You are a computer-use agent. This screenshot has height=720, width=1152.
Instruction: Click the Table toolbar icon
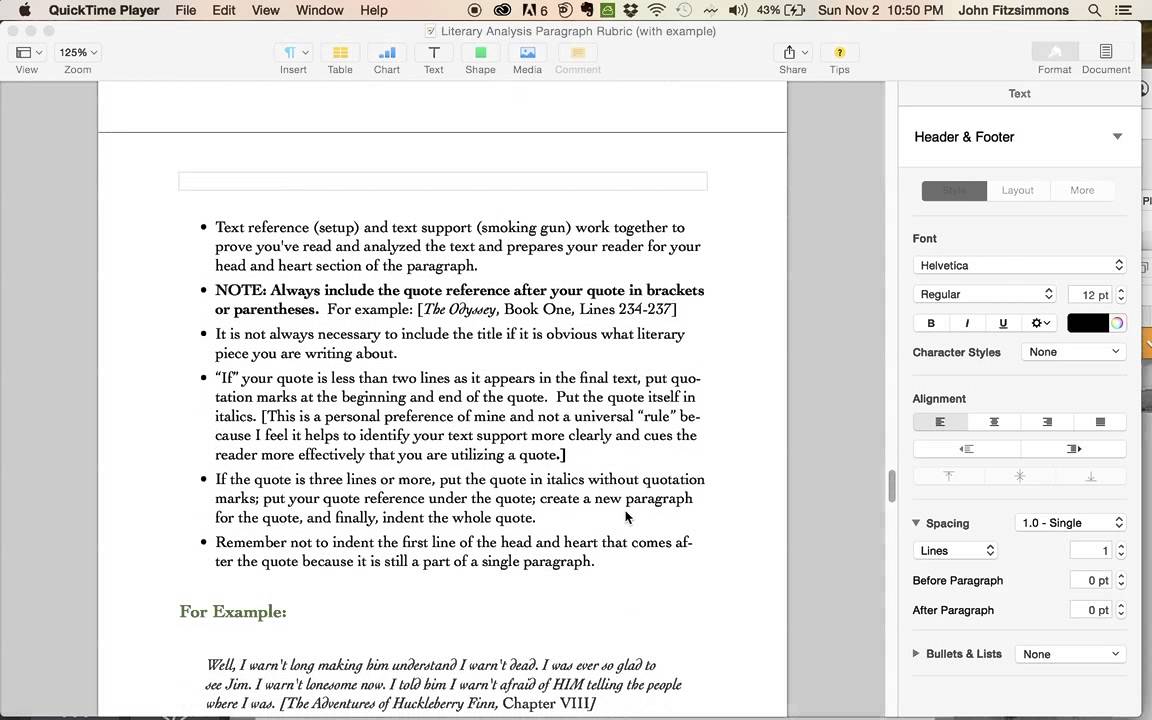point(340,52)
